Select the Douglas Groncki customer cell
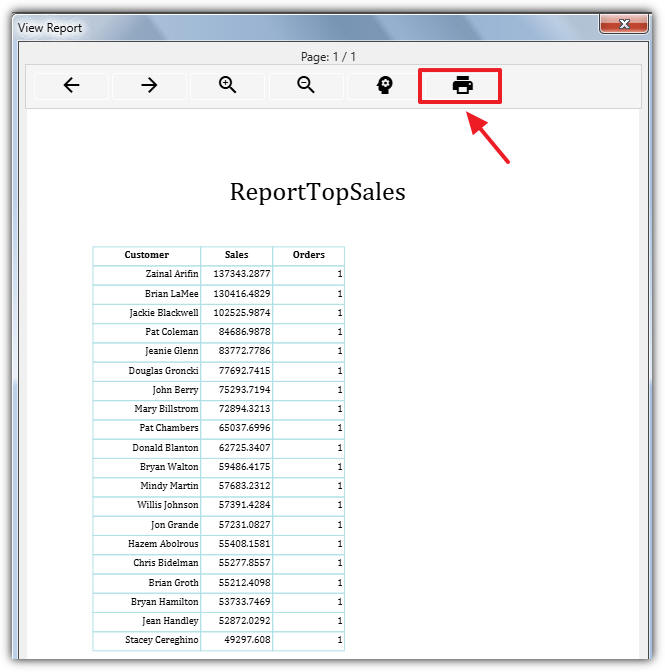The height and width of the screenshot is (672, 665). (147, 371)
